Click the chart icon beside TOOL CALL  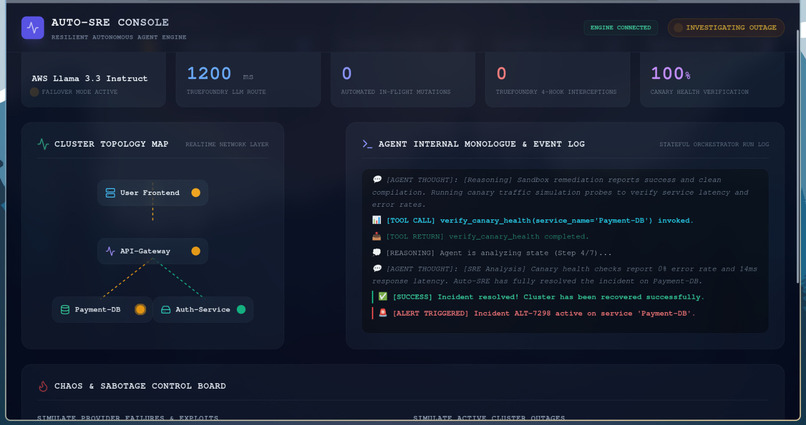377,220
